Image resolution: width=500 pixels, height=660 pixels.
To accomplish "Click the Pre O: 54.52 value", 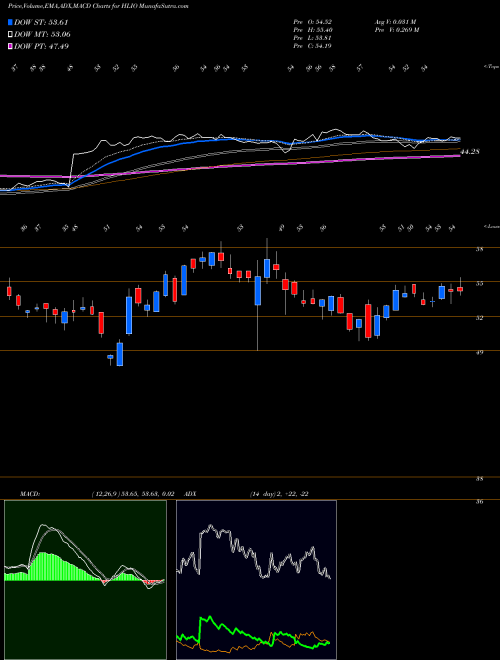I will point(313,21).
